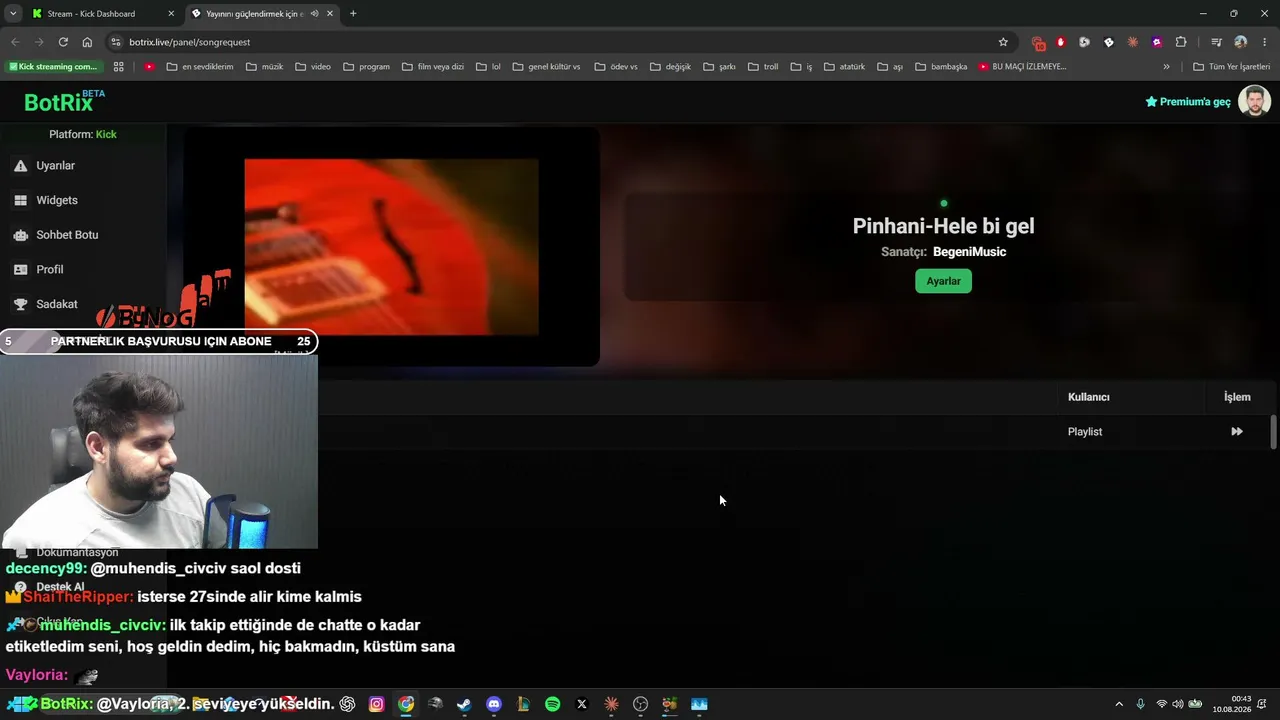The image size is (1280, 720).
Task: Click the İşlem column header
Action: point(1237,397)
